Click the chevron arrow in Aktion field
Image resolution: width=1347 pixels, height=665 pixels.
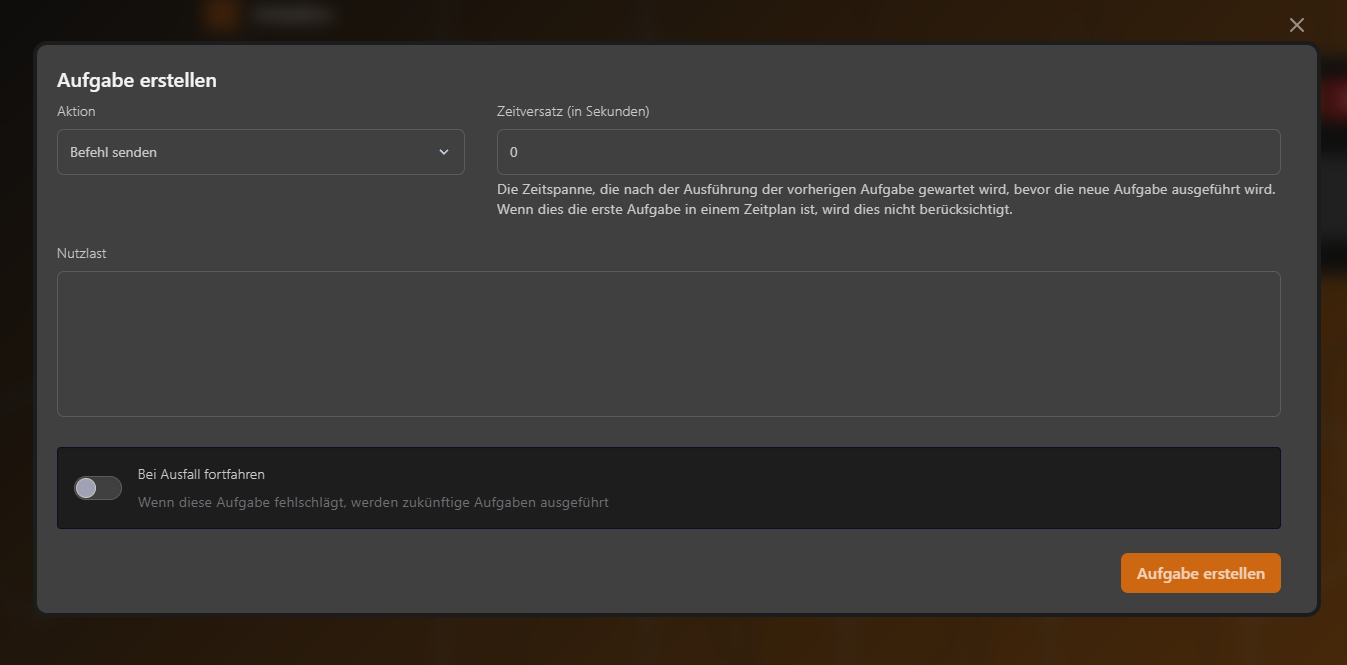coord(444,152)
